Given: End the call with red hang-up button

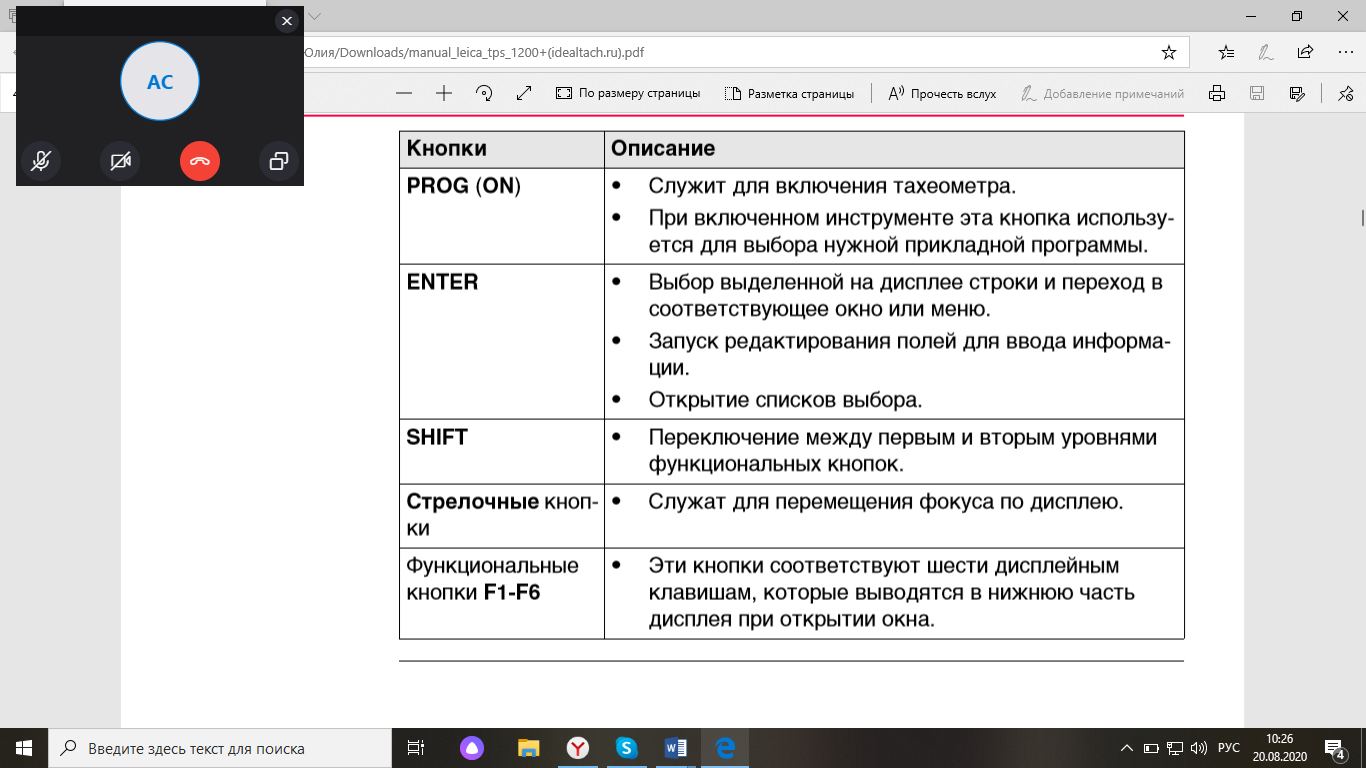Looking at the screenshot, I should click(x=200, y=161).
